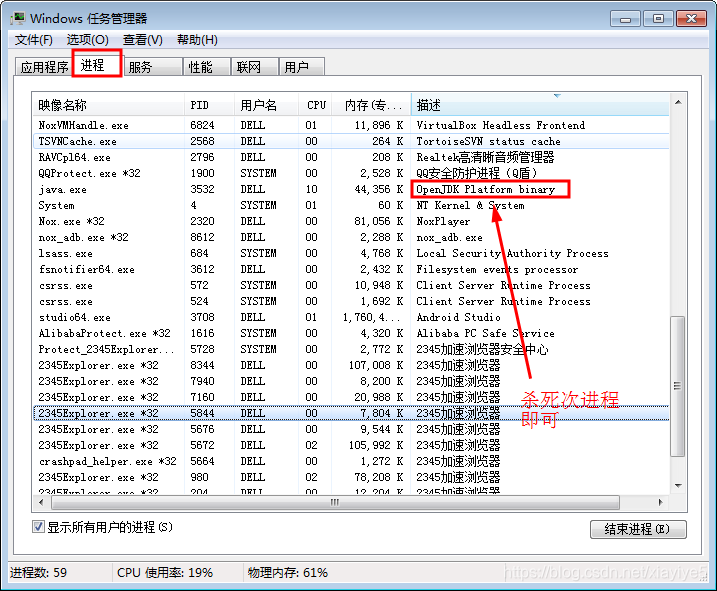717x591 pixels.
Task: Select 2345Explorer.exe with PID 8344
Action: tap(351, 365)
